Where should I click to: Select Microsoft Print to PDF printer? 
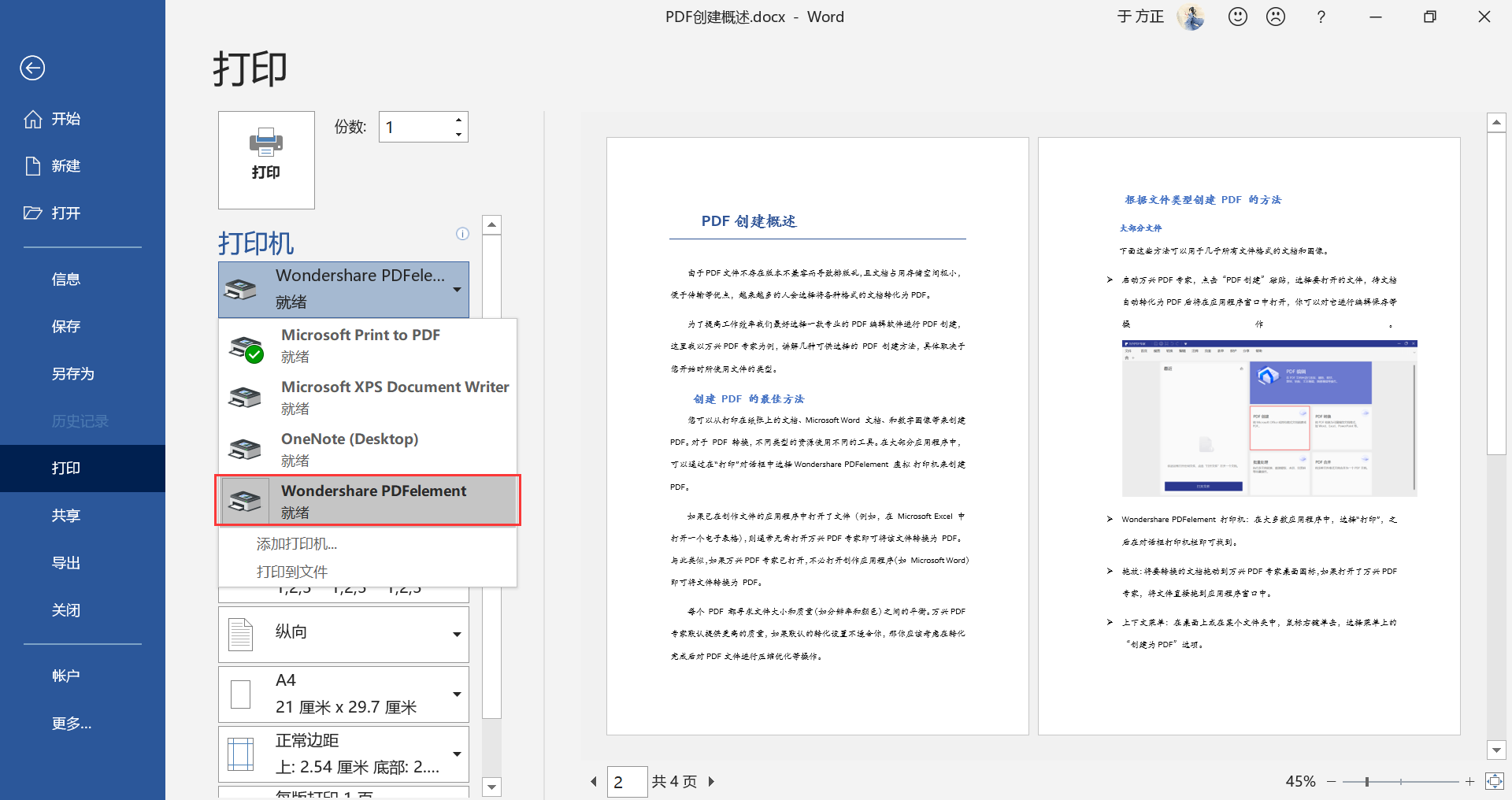tap(368, 346)
